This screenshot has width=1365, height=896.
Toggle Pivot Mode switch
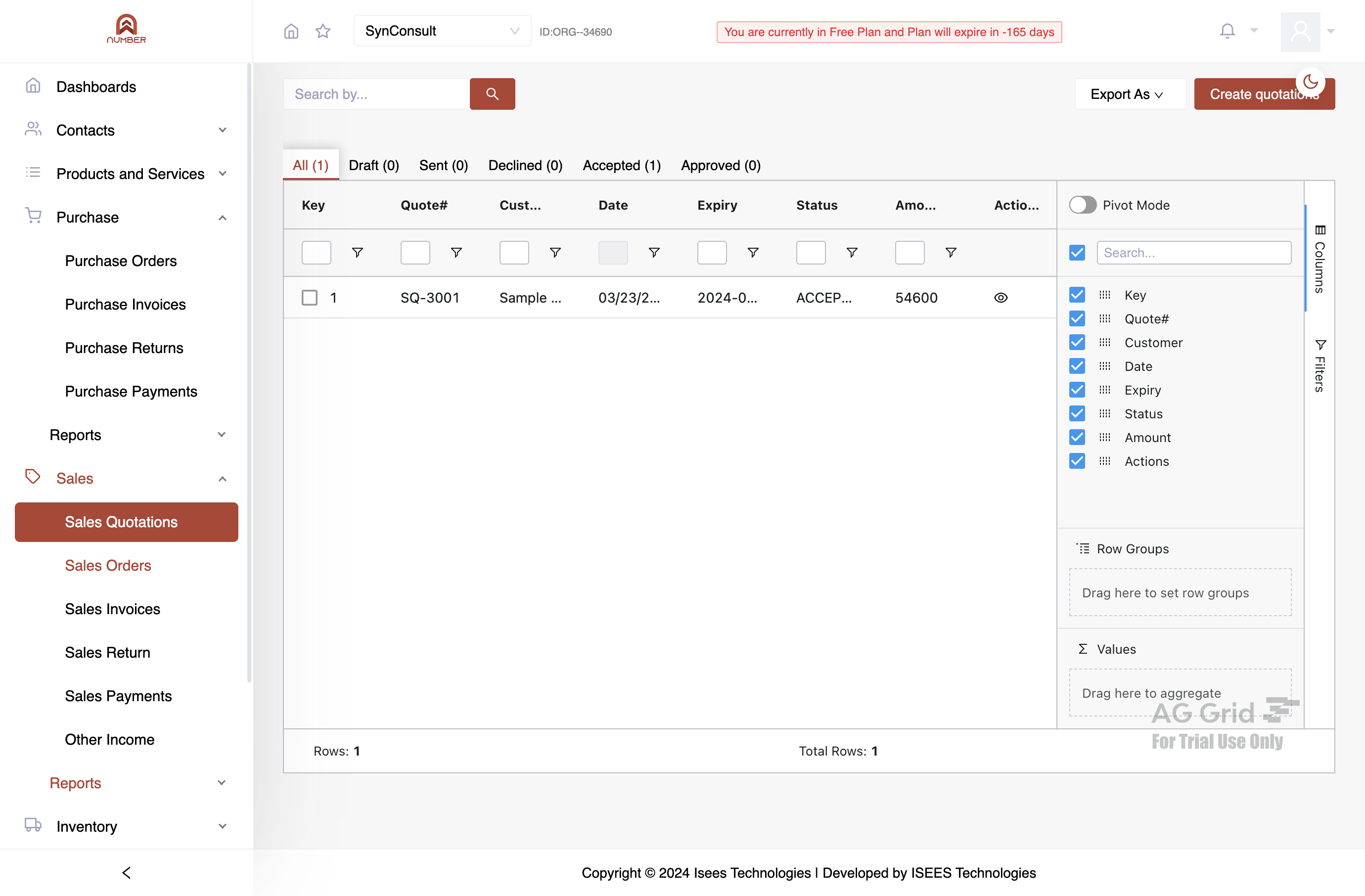tap(1082, 205)
